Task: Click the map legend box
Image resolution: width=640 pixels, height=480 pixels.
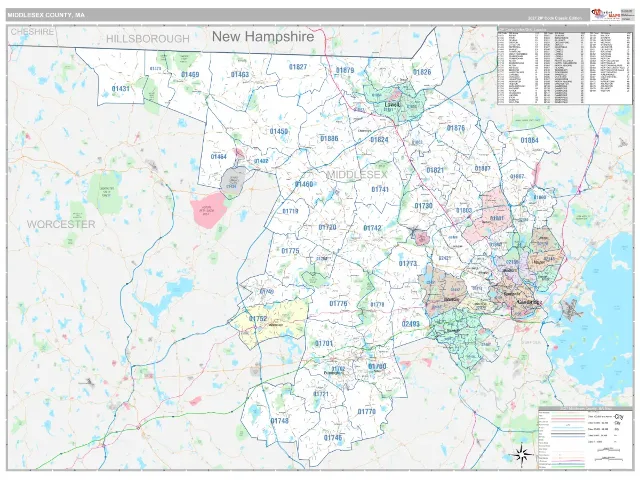Action: (585, 438)
